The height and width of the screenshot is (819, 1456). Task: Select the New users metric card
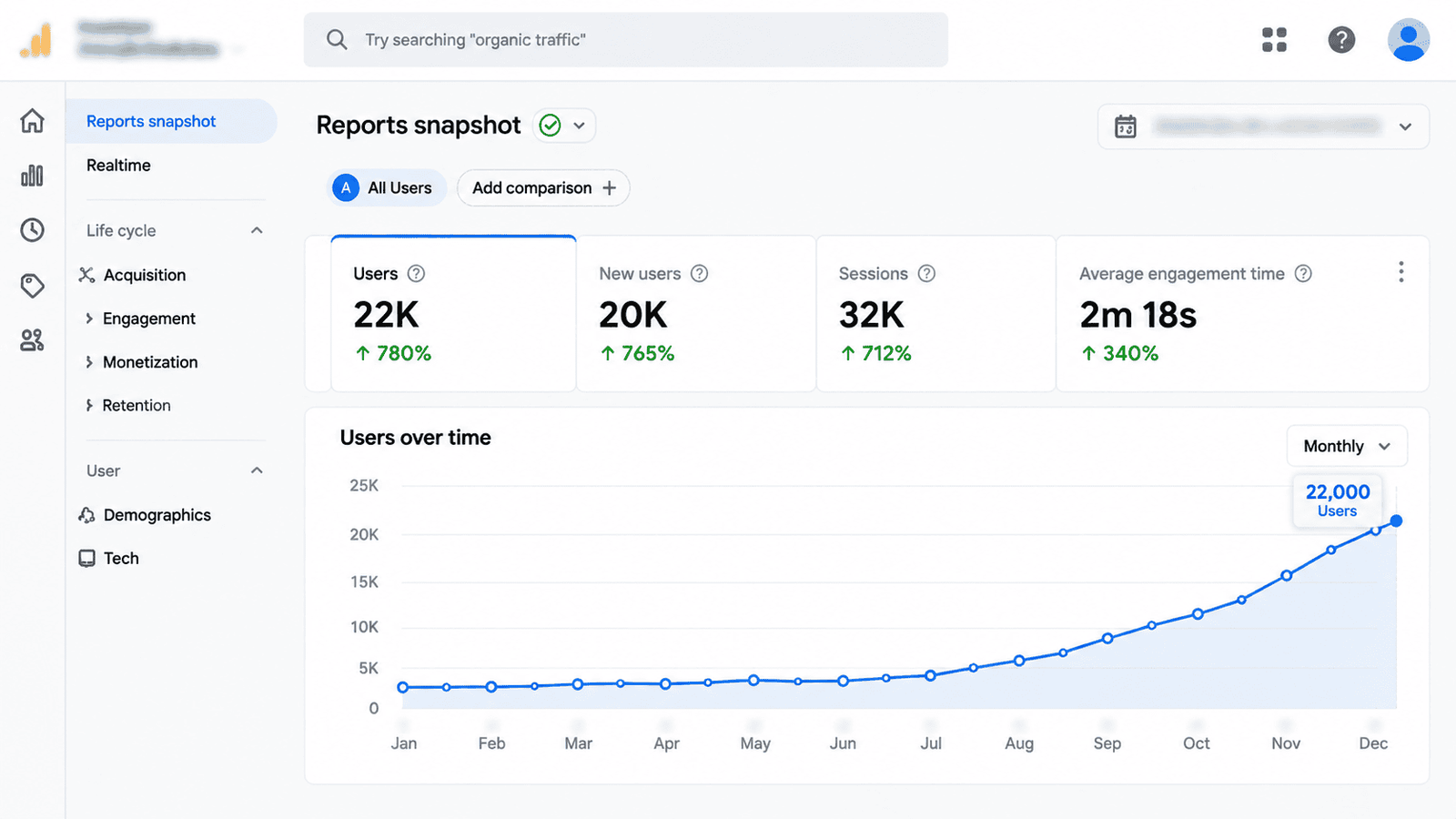click(x=696, y=314)
